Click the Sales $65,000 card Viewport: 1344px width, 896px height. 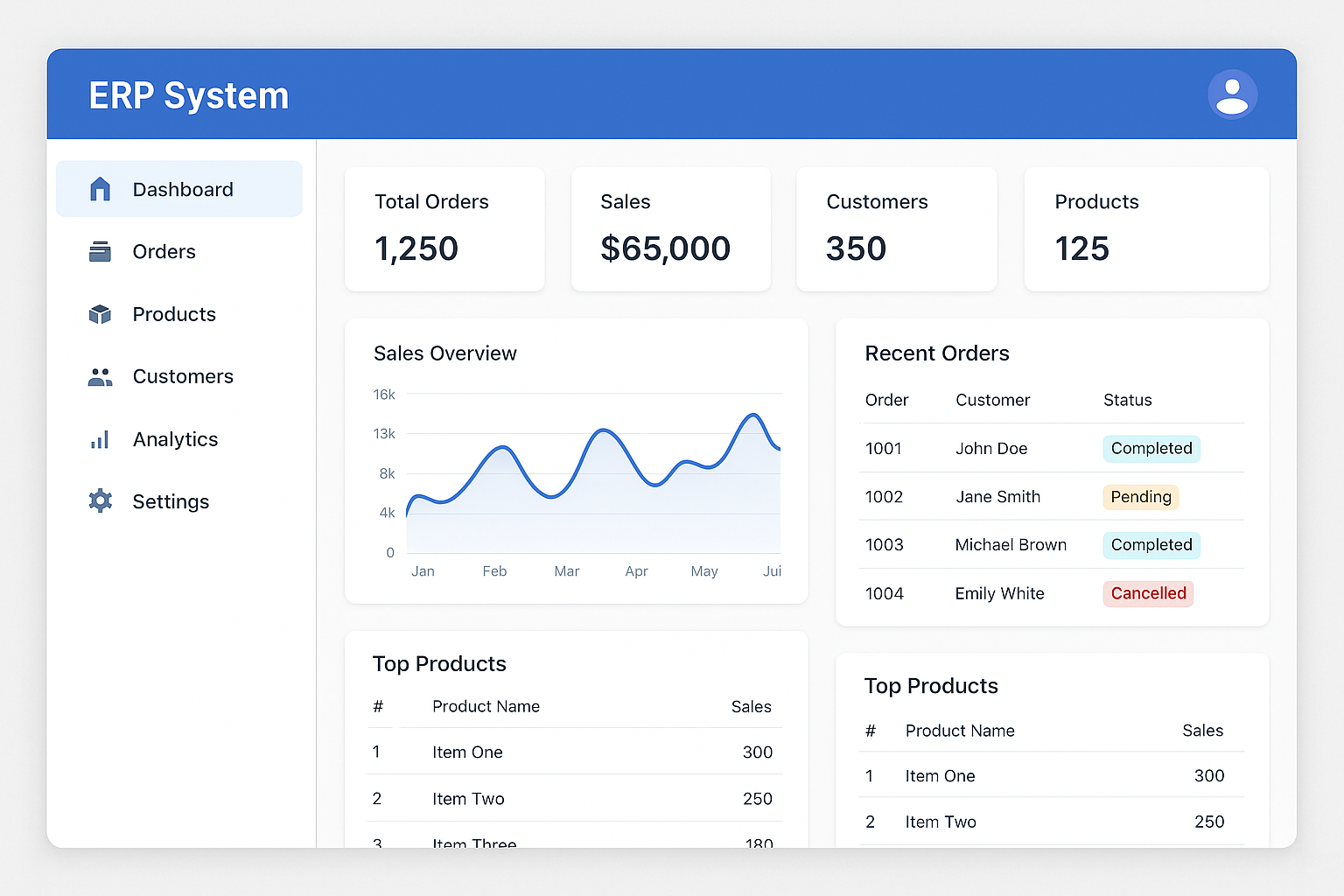[670, 229]
